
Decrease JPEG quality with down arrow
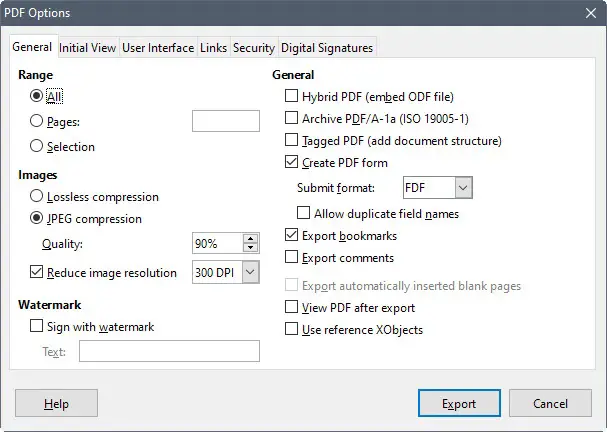[250, 248]
